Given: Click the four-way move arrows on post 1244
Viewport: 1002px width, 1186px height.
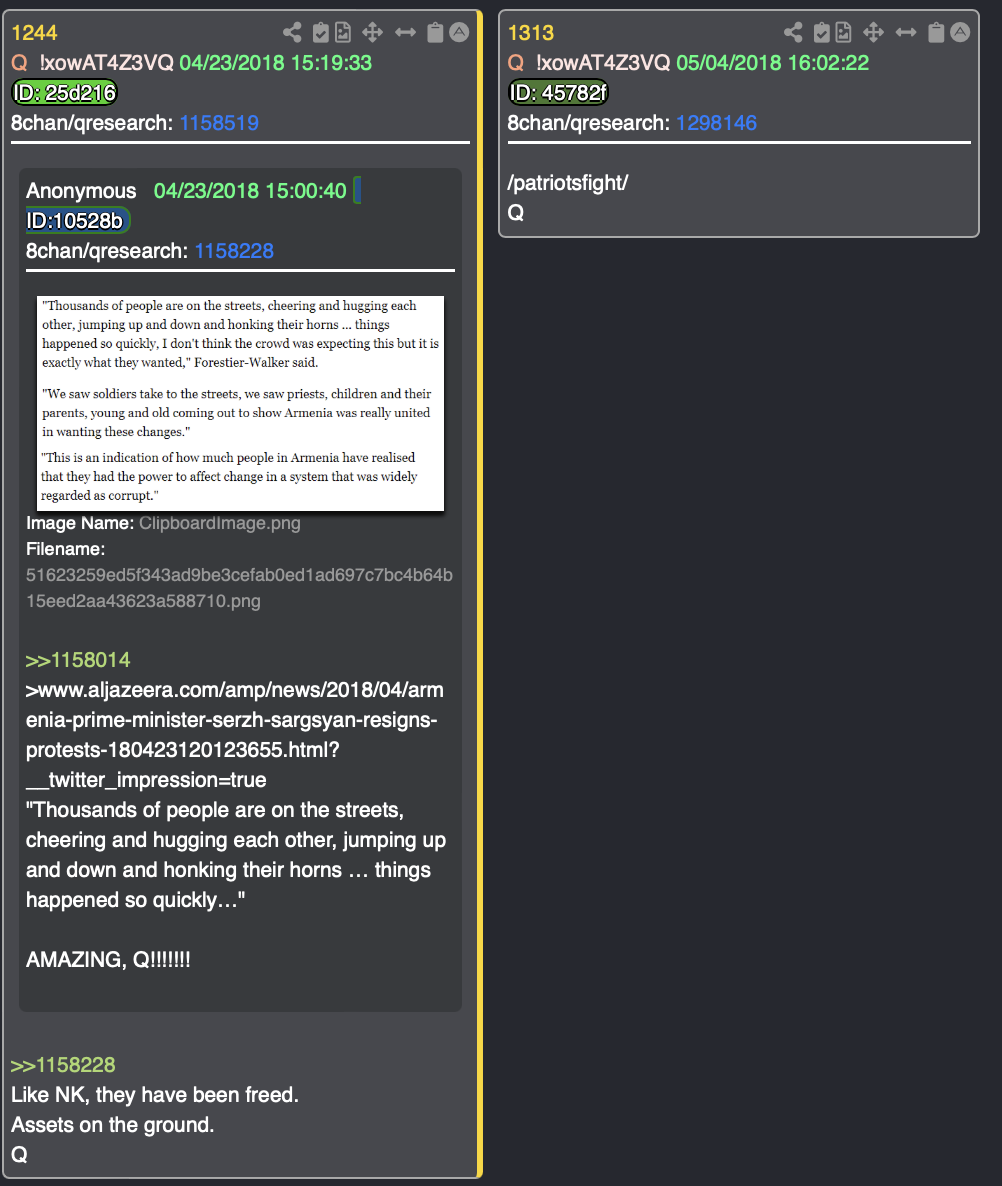Looking at the screenshot, I should [x=372, y=33].
